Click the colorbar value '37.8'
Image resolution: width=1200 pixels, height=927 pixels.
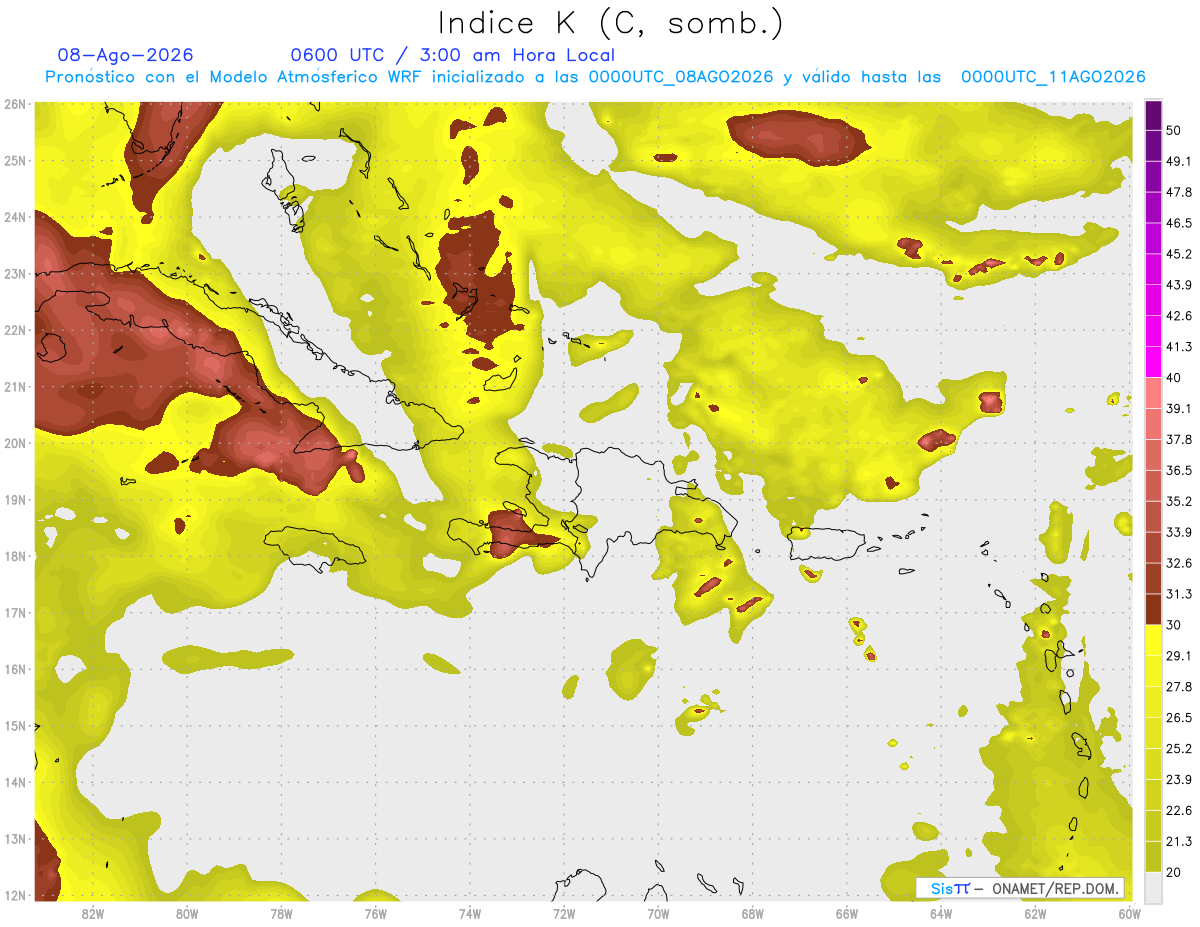1179,440
